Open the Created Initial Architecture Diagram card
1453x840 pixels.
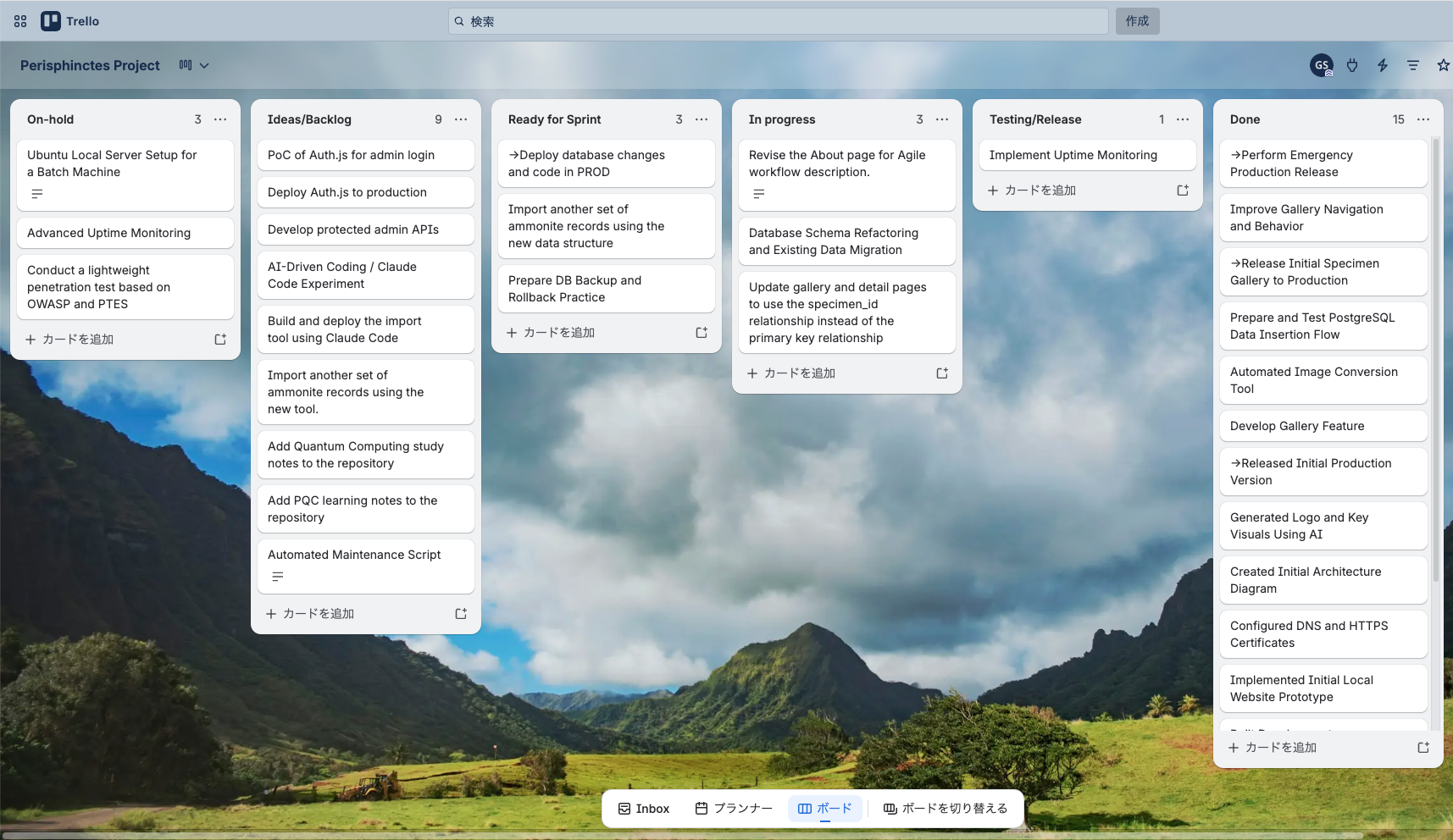point(1323,580)
